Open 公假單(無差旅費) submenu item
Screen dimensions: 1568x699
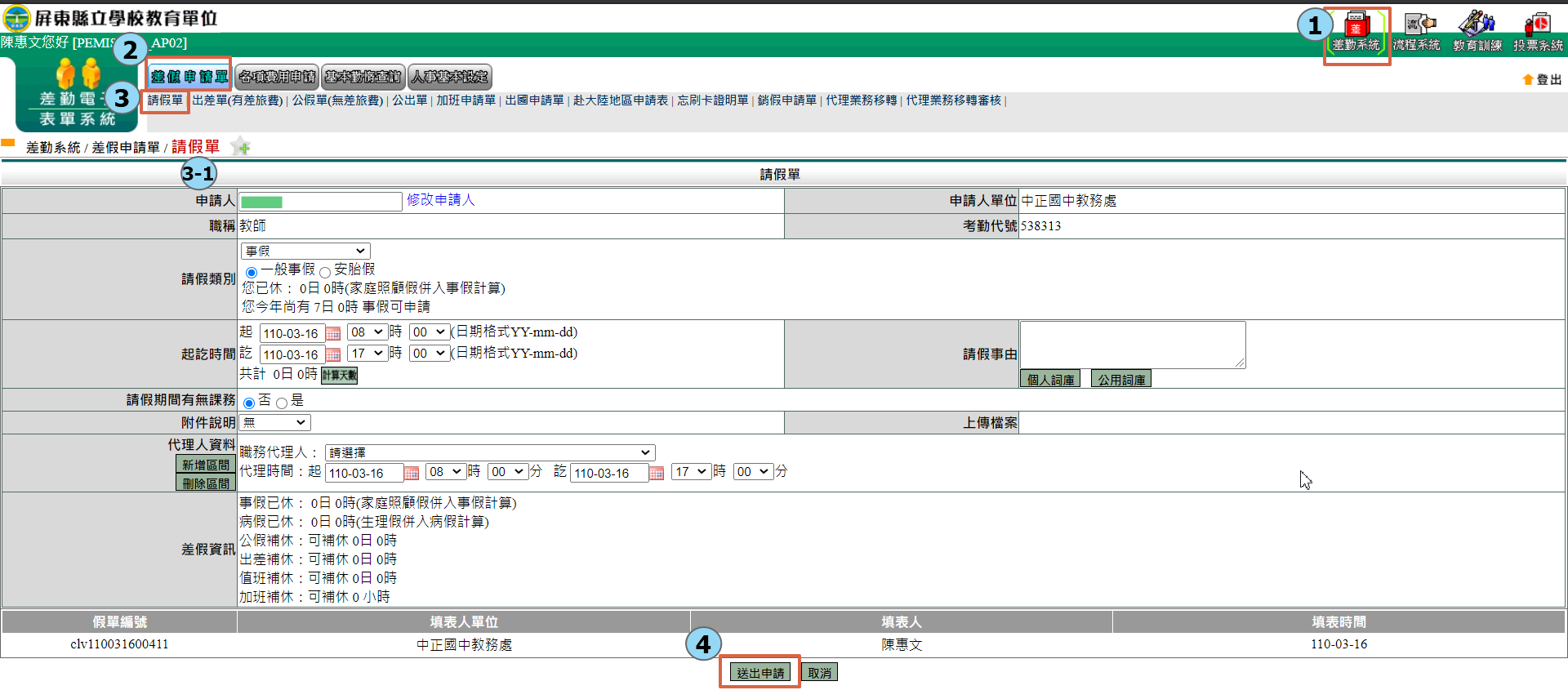click(x=337, y=100)
